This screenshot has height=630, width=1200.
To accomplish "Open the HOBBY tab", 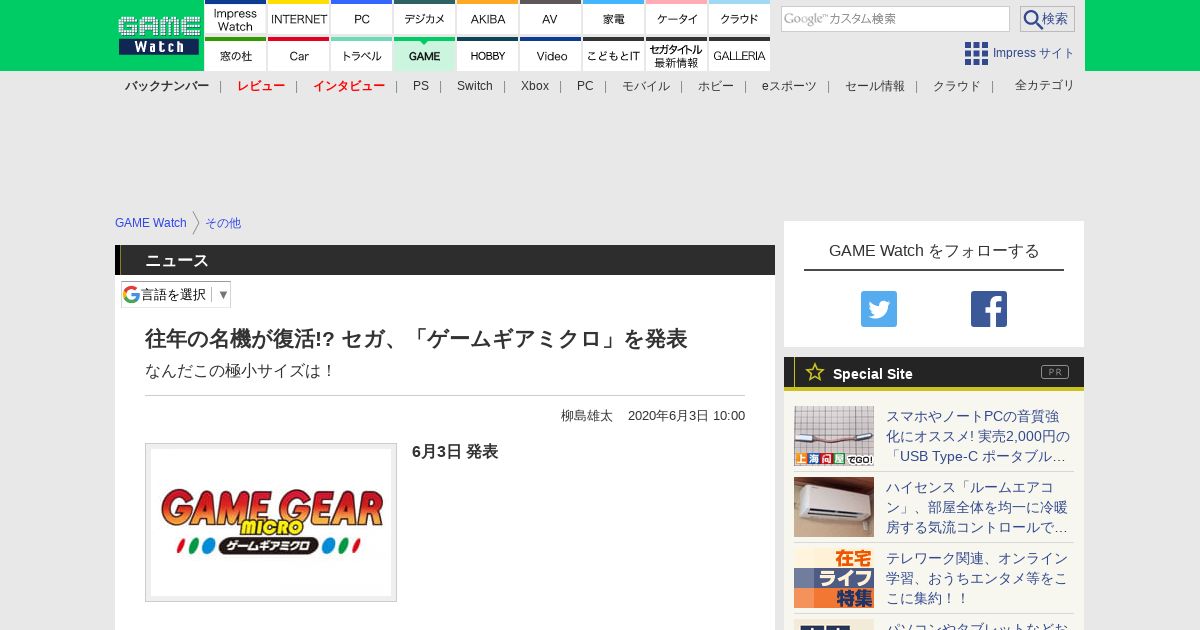I will (x=487, y=54).
